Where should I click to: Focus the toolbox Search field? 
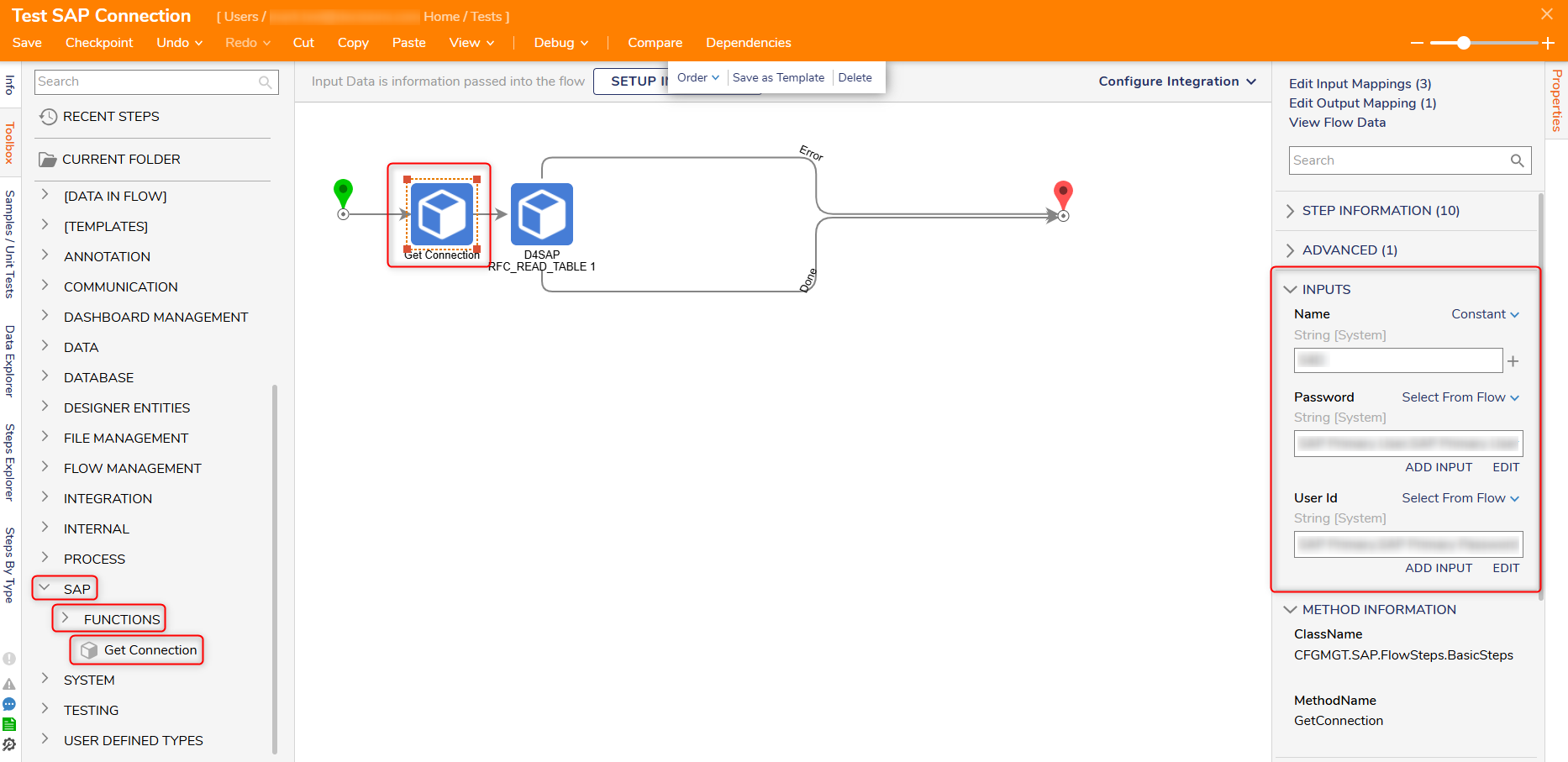pyautogui.click(x=156, y=82)
